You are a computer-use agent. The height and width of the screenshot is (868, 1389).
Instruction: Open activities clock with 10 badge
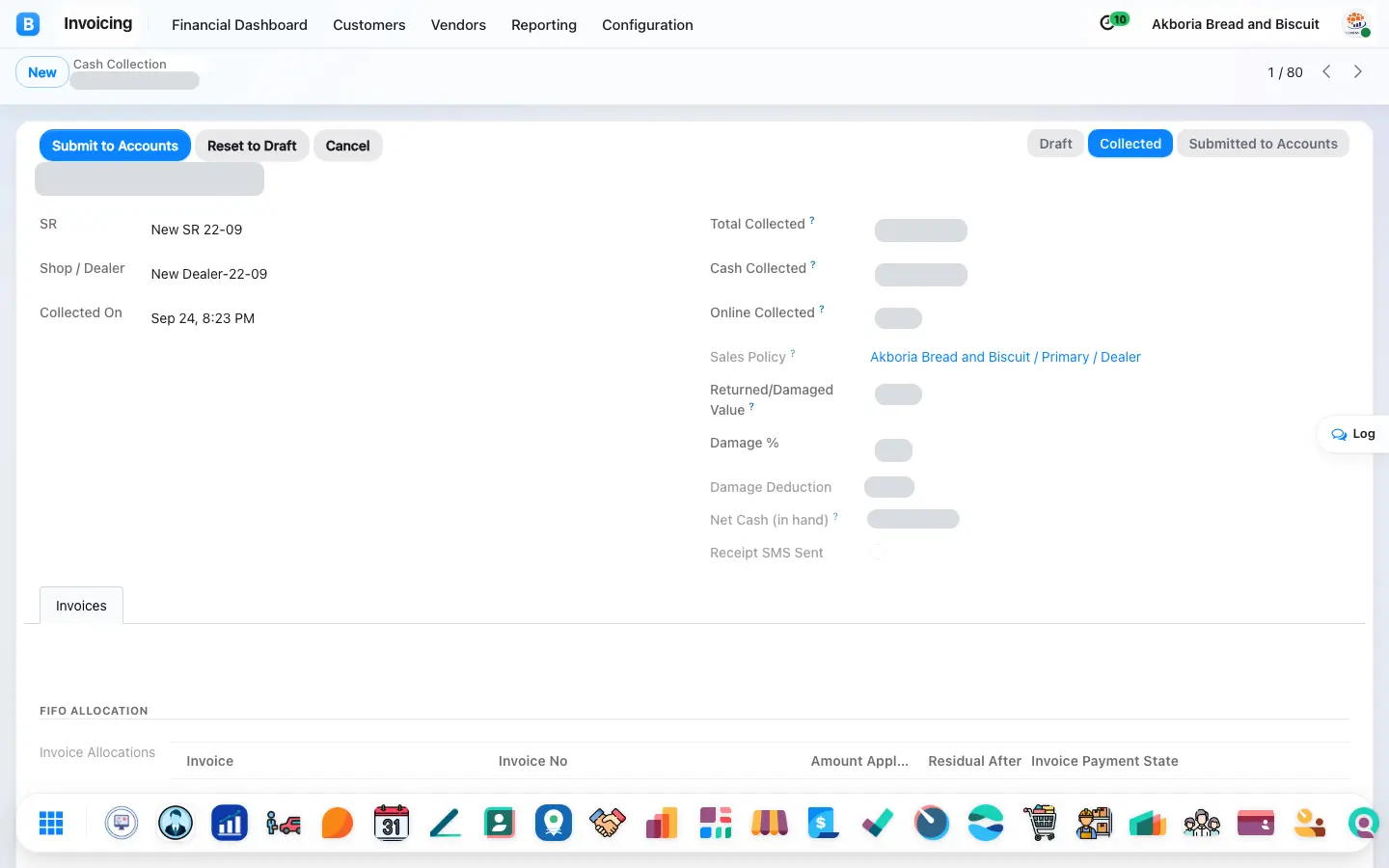[x=1113, y=22]
